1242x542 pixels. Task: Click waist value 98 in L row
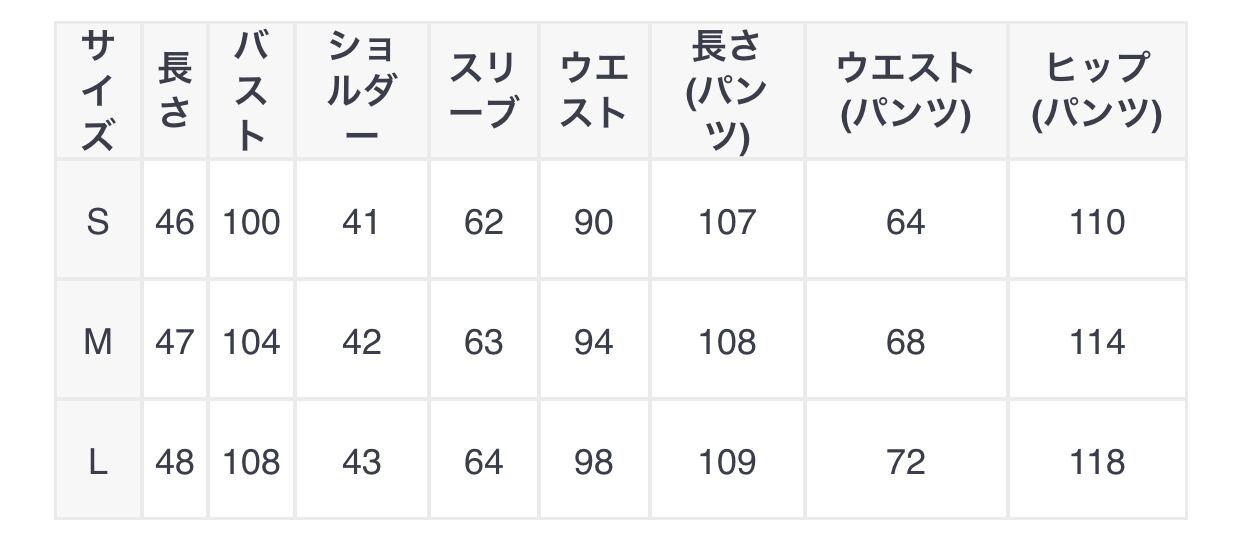point(593,462)
